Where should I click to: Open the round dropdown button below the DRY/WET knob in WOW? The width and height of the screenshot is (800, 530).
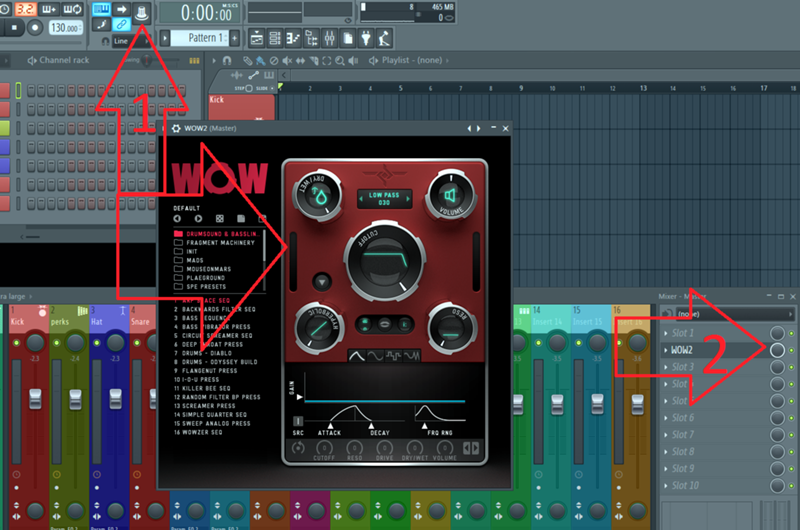[321, 282]
